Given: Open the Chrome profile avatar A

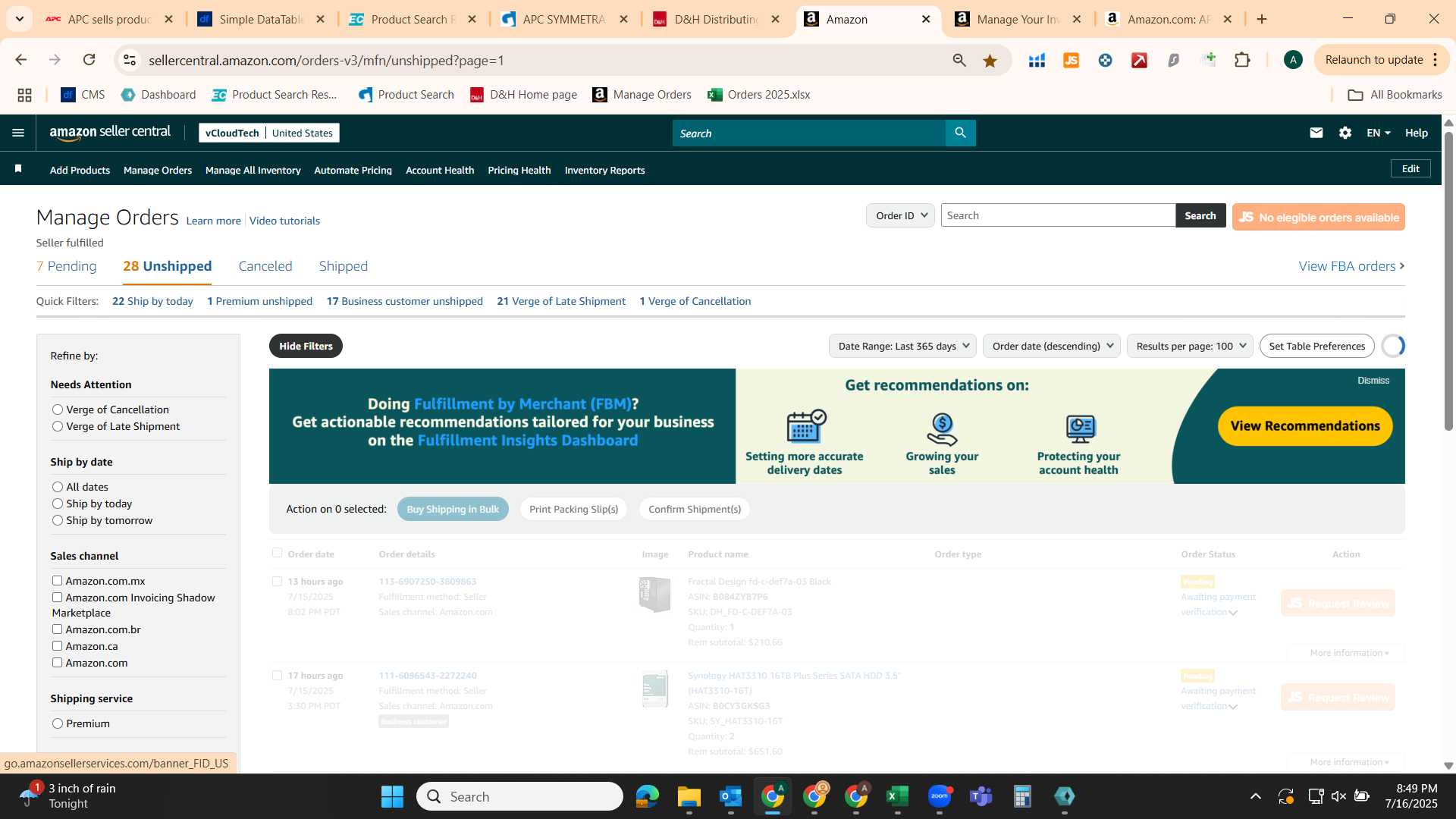Looking at the screenshot, I should point(1293,60).
